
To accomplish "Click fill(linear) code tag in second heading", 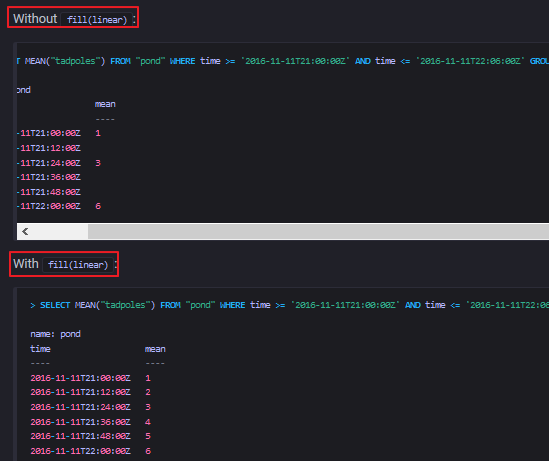I will (x=78, y=265).
